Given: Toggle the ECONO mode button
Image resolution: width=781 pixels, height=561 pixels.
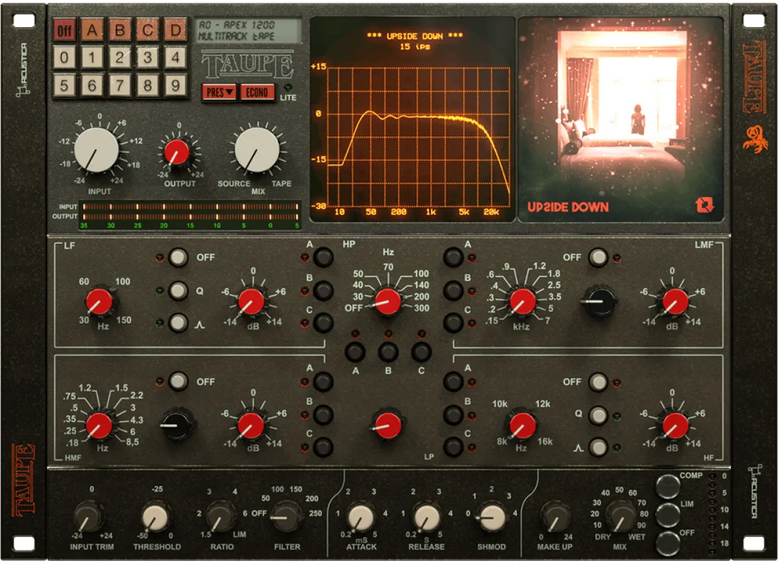Looking at the screenshot, I should coord(256,92).
